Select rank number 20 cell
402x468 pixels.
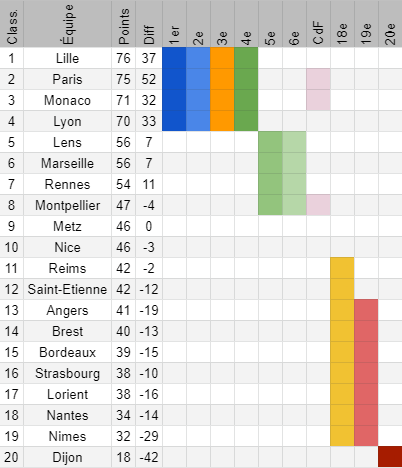(x=12, y=457)
